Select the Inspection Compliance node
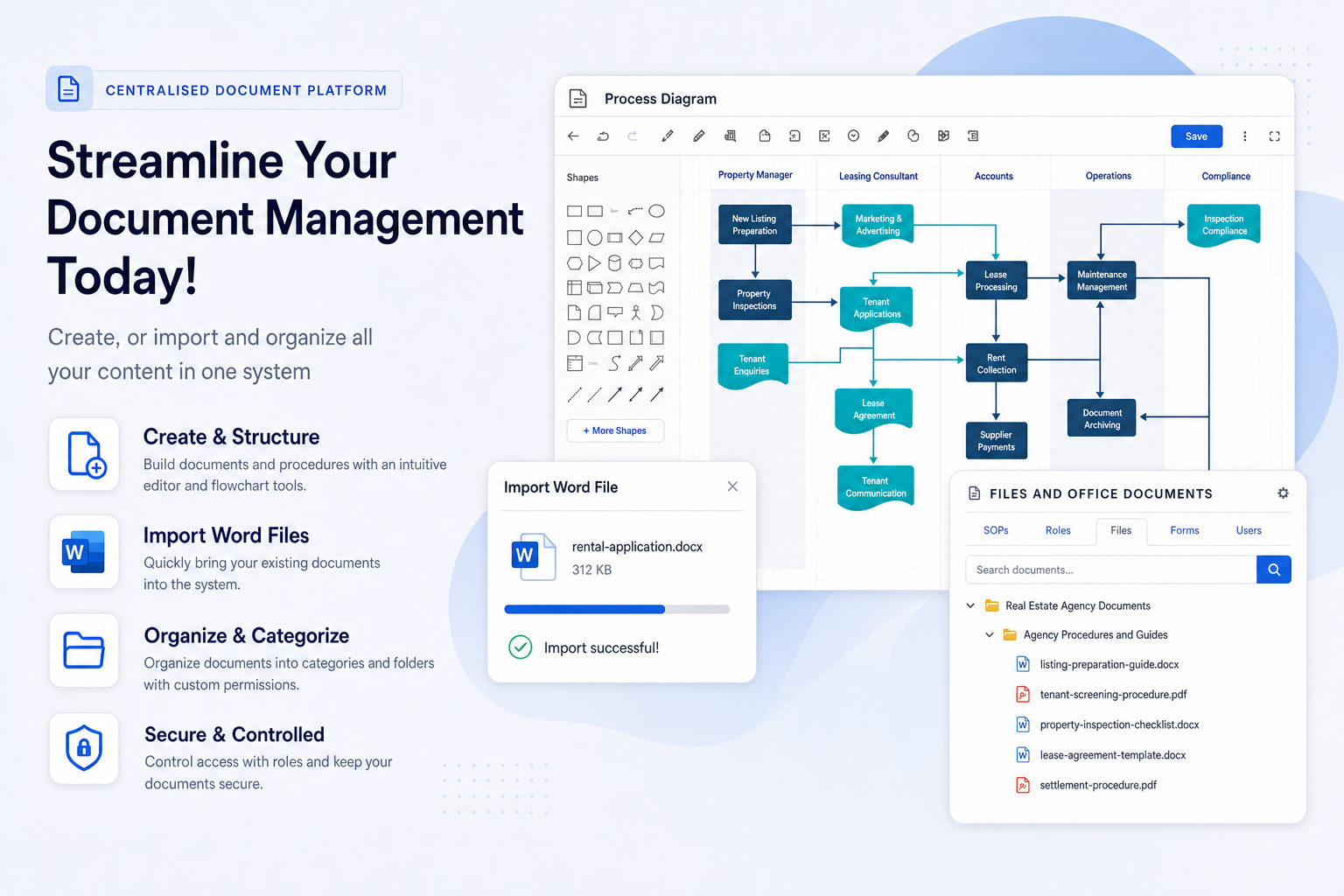The image size is (1344, 896). [x=1223, y=225]
